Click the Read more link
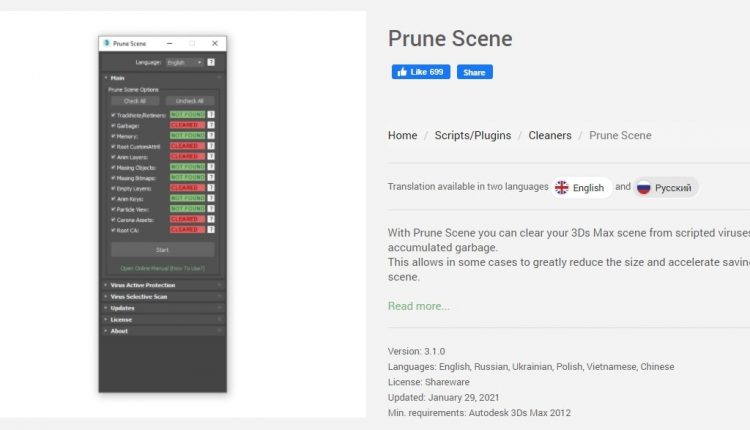The image size is (750, 430). click(418, 306)
